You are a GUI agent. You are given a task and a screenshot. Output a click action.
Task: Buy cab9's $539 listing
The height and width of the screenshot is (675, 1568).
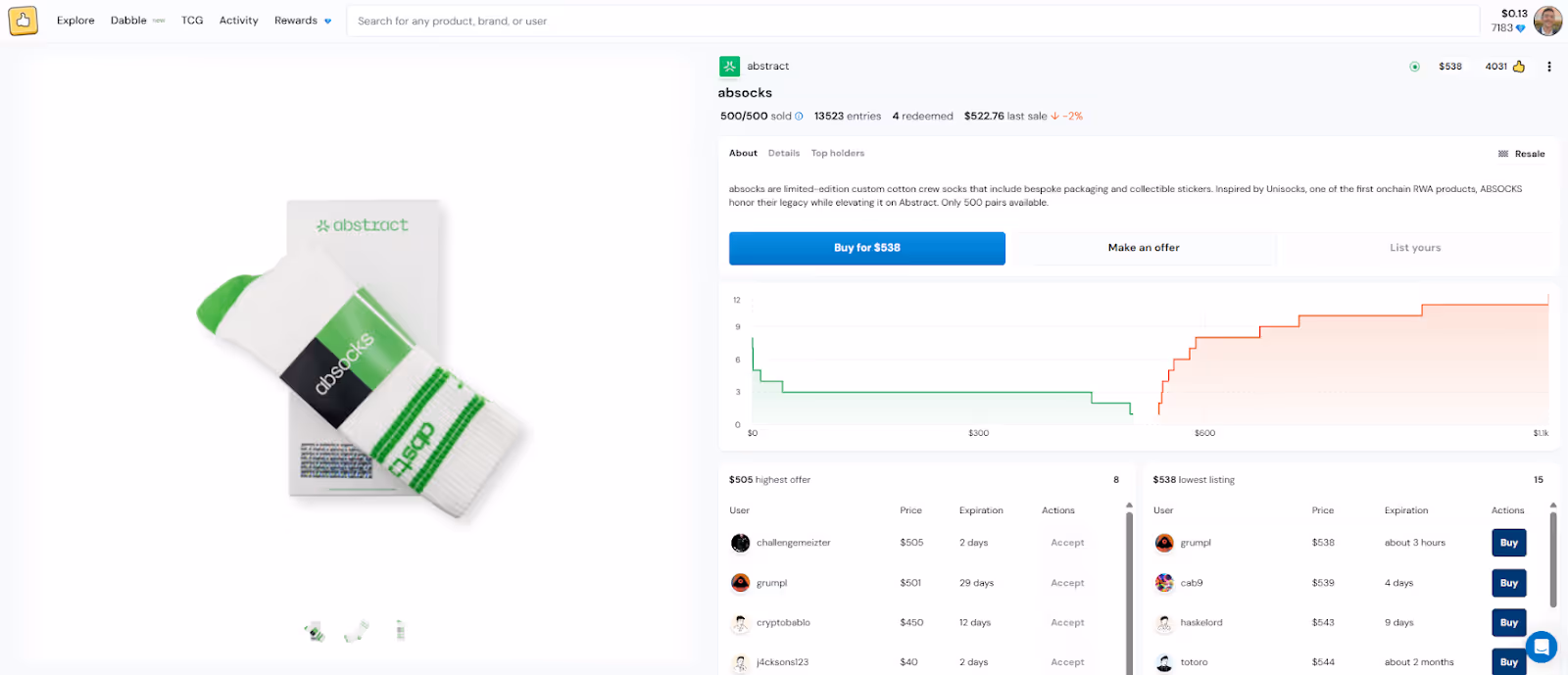point(1509,583)
